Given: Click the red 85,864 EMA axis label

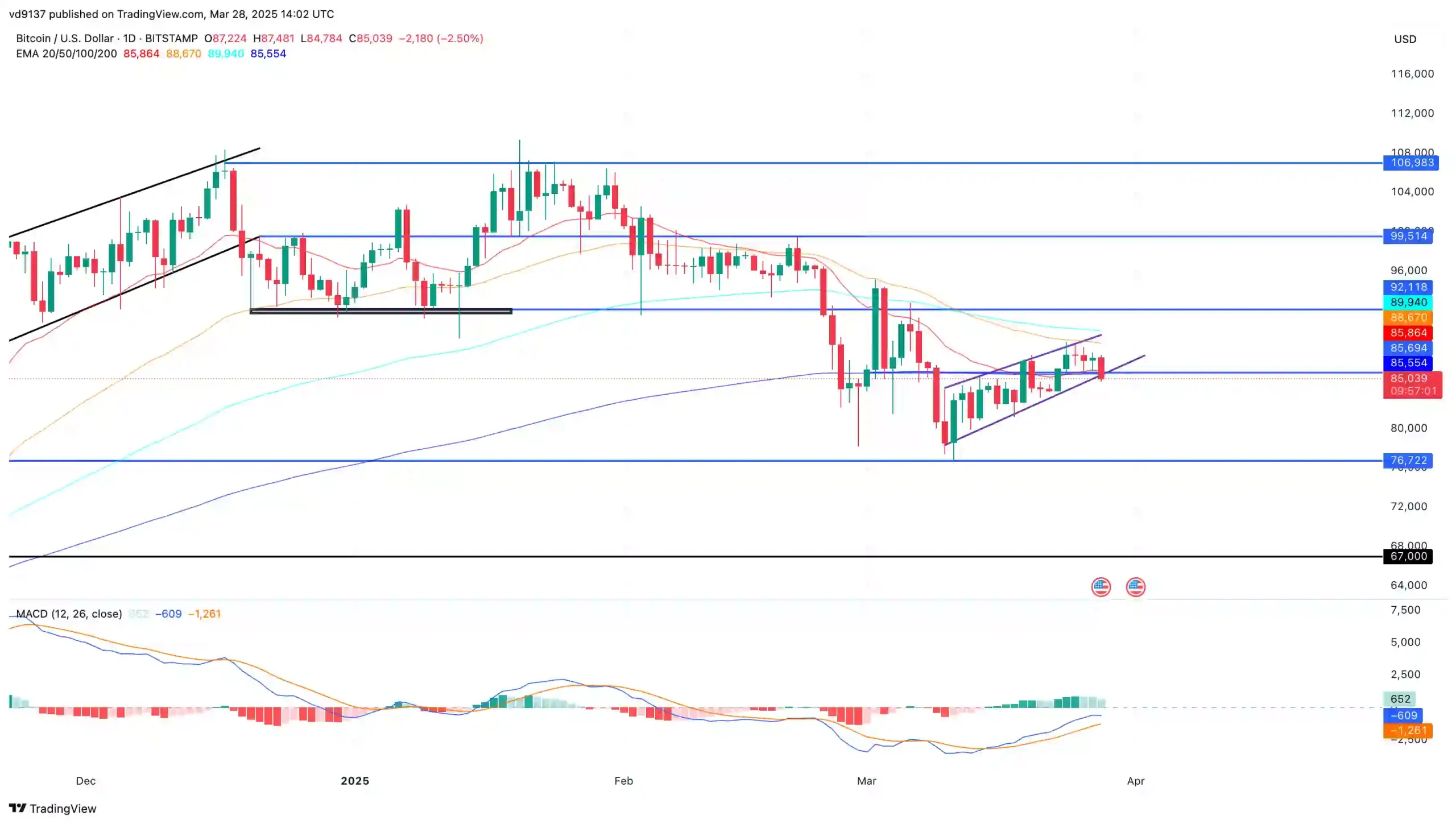Looking at the screenshot, I should (1407, 333).
